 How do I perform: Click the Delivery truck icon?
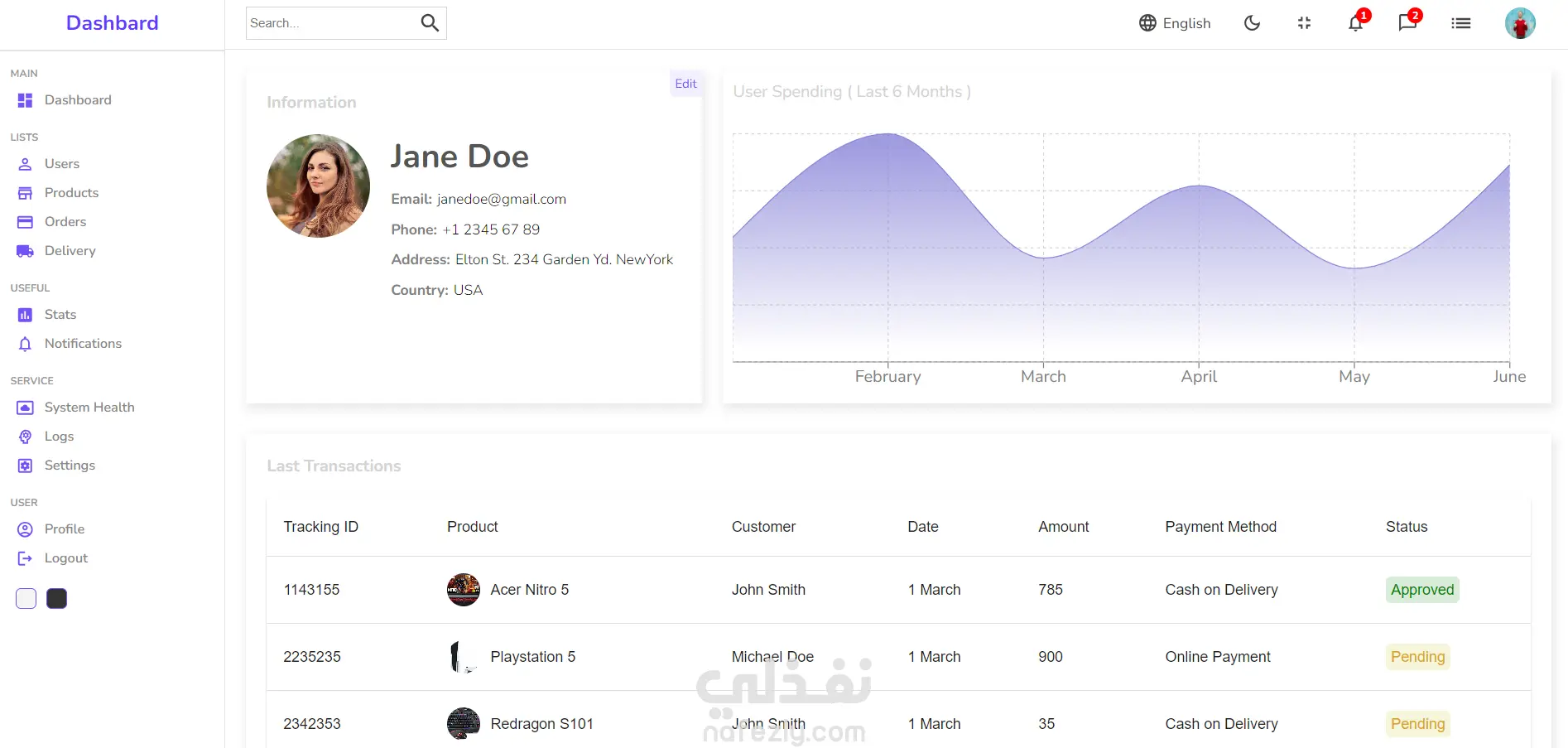(x=26, y=251)
